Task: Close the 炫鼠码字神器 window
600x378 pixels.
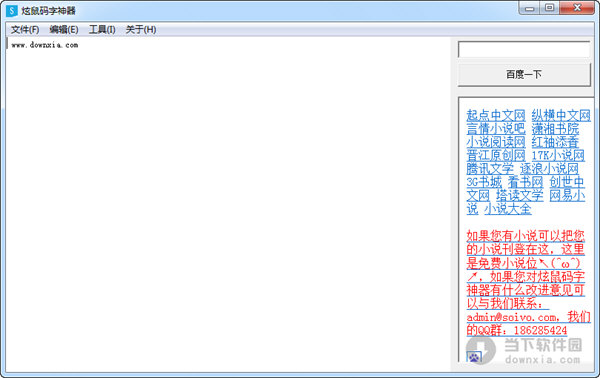Action: pos(577,8)
